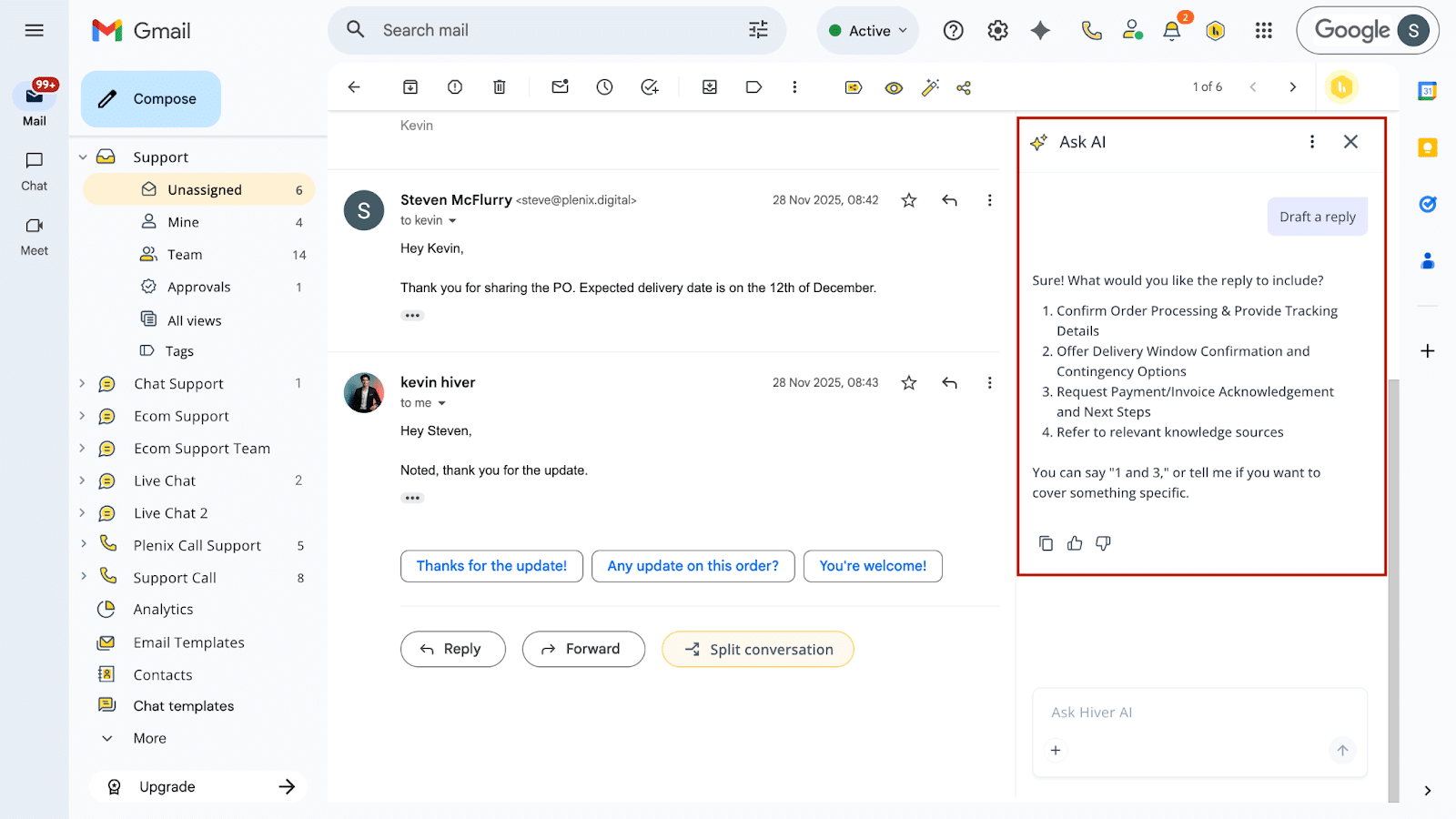Click the Forward button

tap(583, 649)
